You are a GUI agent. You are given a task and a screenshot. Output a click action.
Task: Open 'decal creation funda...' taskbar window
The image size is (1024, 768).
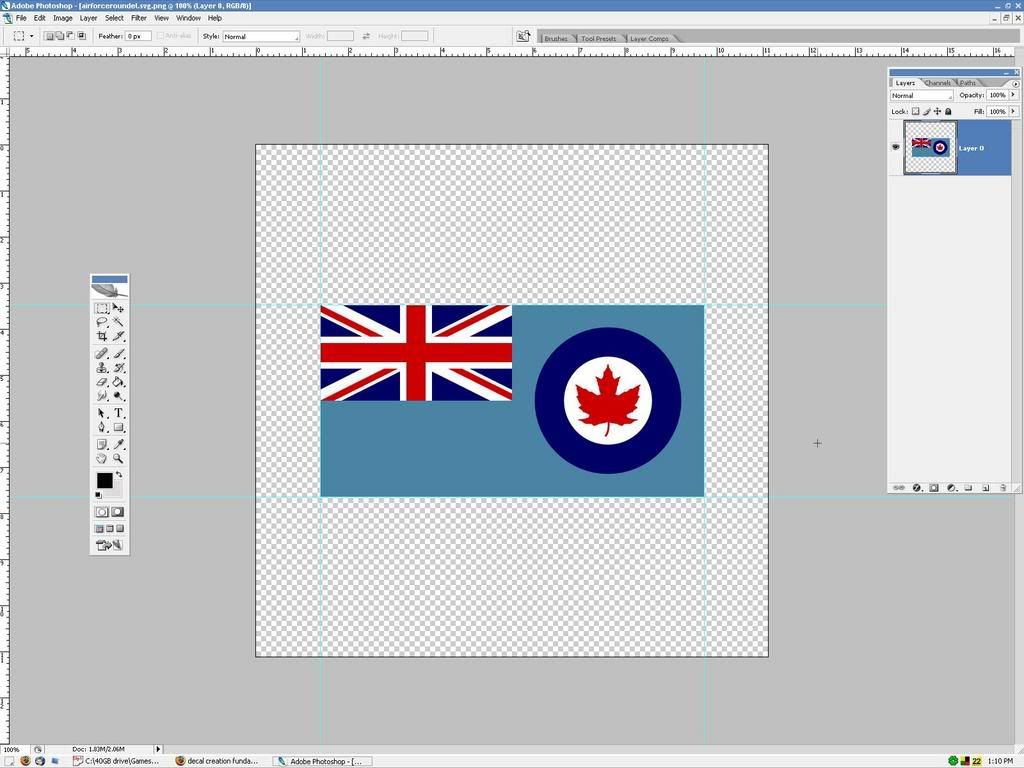pyautogui.click(x=218, y=761)
